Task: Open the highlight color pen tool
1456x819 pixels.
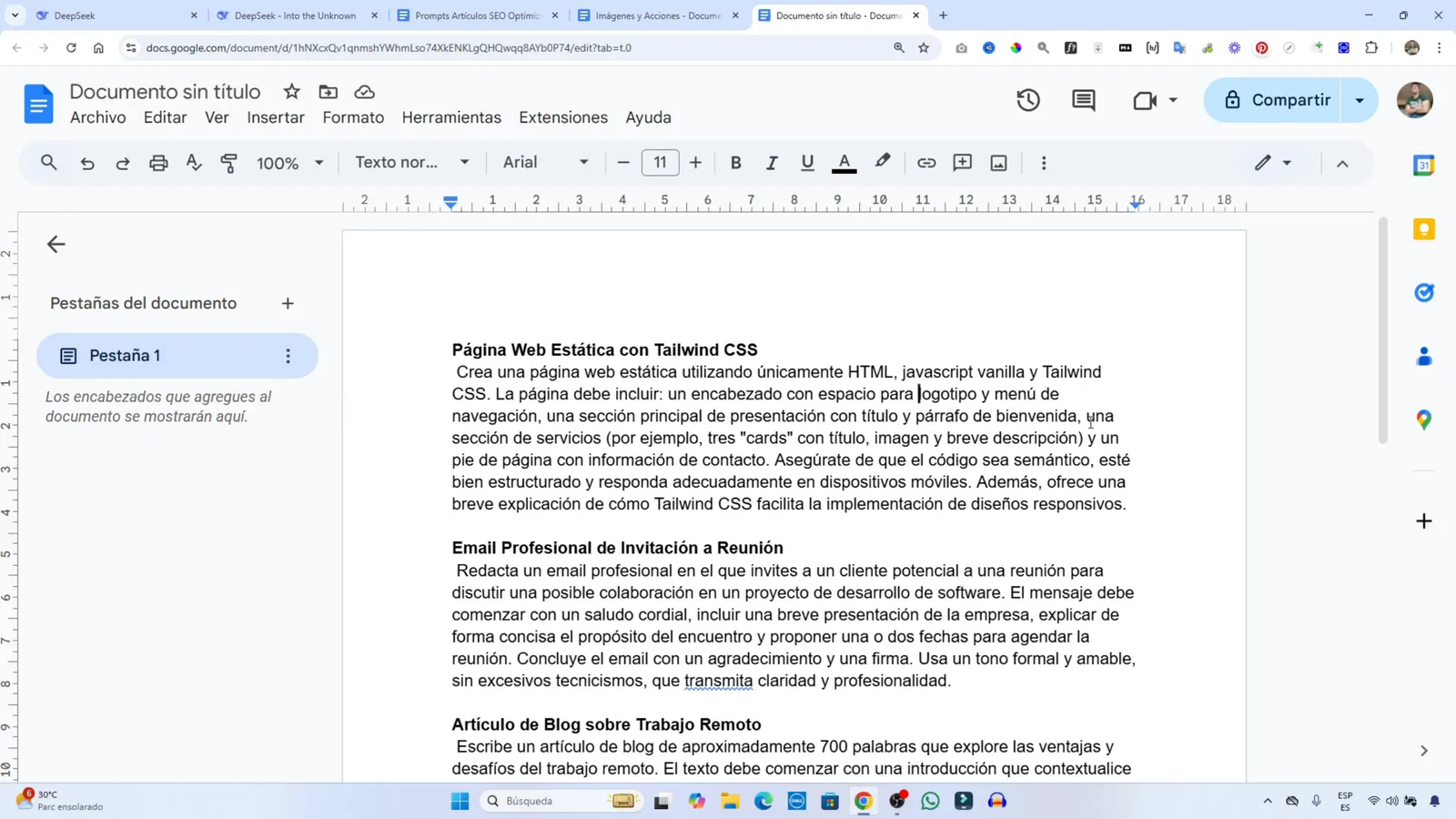Action: tap(882, 163)
